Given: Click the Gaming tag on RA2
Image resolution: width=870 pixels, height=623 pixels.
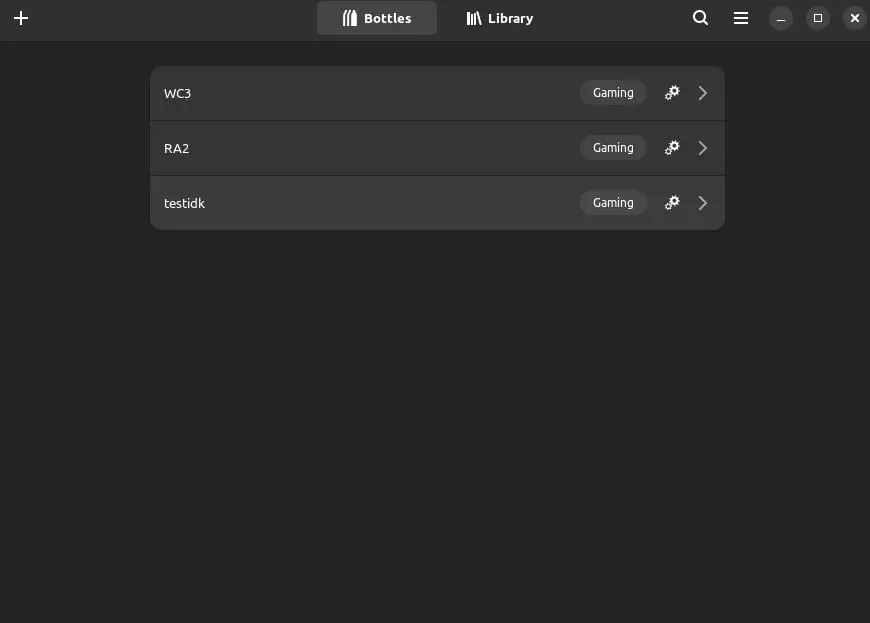Looking at the screenshot, I should tap(613, 148).
